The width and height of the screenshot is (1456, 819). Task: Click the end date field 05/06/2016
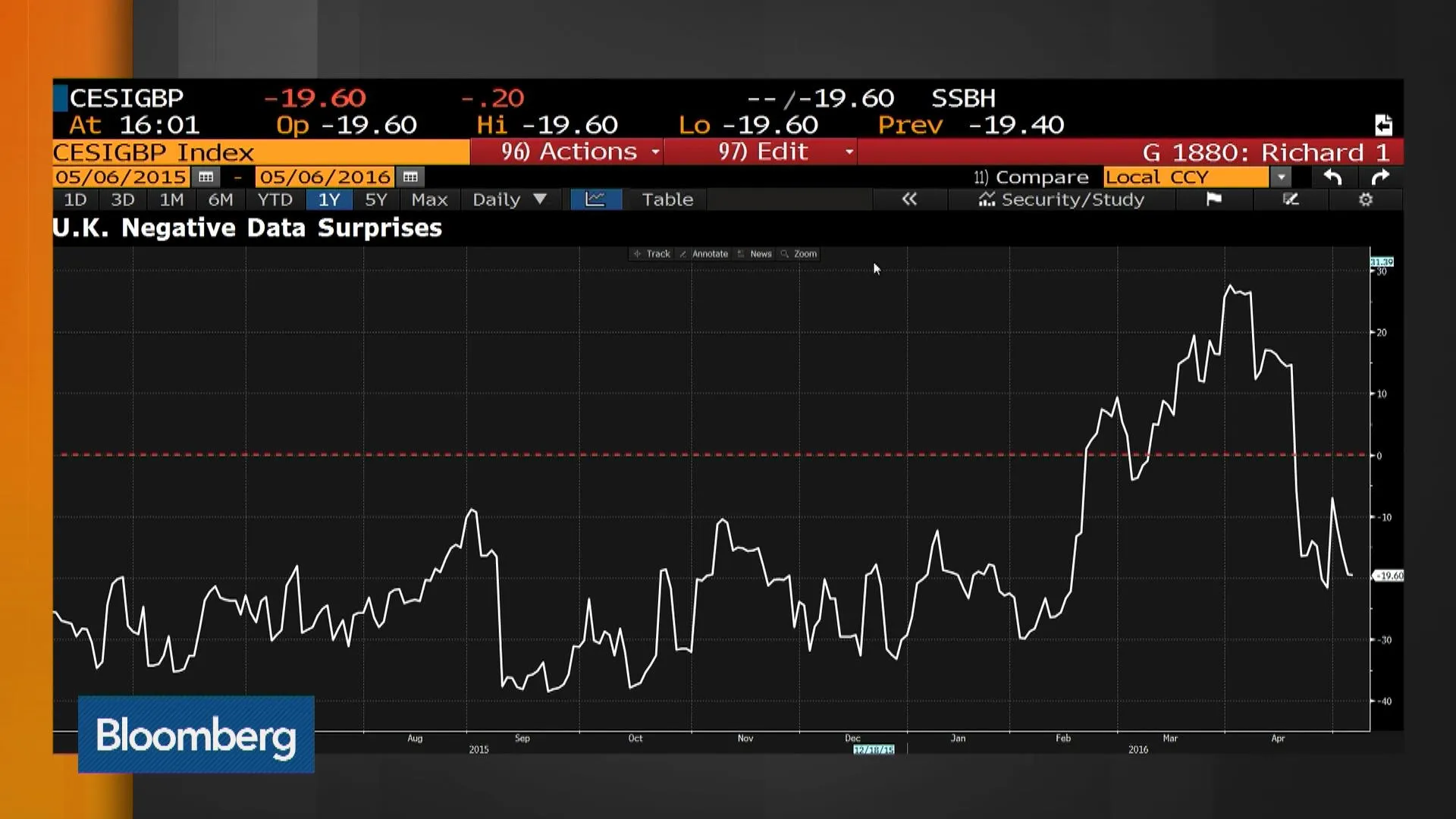pos(325,177)
